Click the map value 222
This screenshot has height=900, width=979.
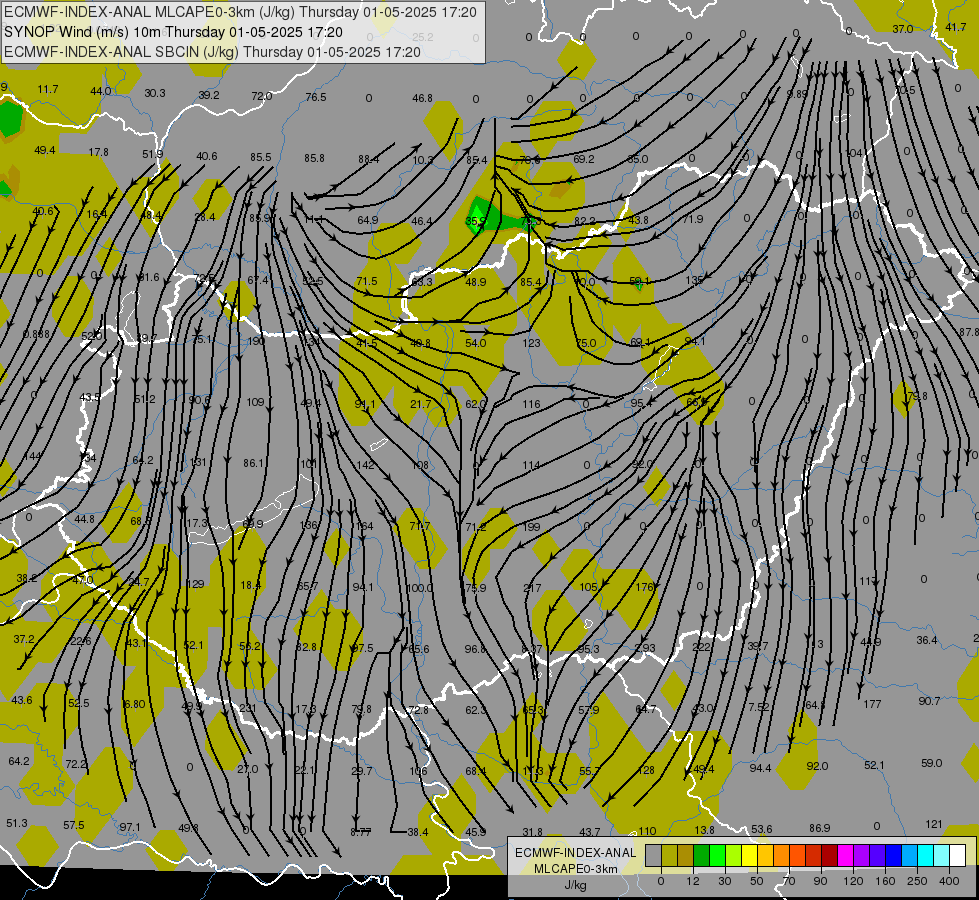coord(701,647)
